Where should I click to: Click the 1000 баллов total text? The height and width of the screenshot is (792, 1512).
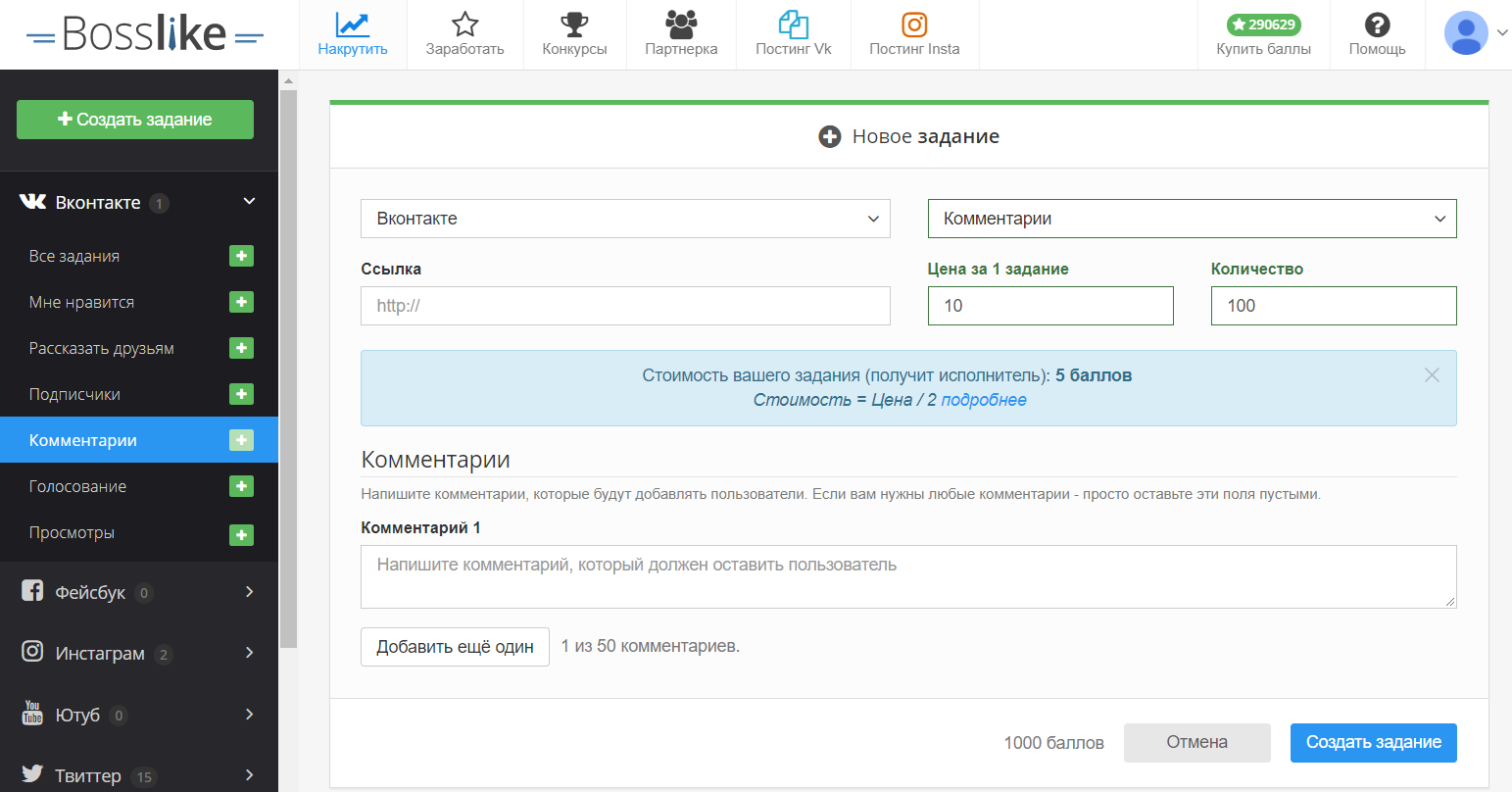click(x=1053, y=743)
